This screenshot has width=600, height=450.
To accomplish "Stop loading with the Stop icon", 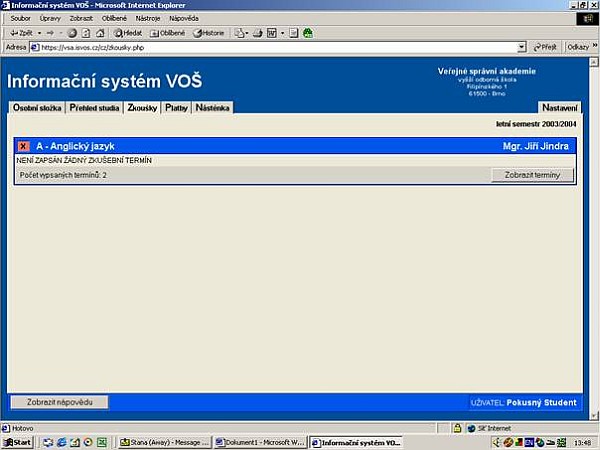I will 72,33.
